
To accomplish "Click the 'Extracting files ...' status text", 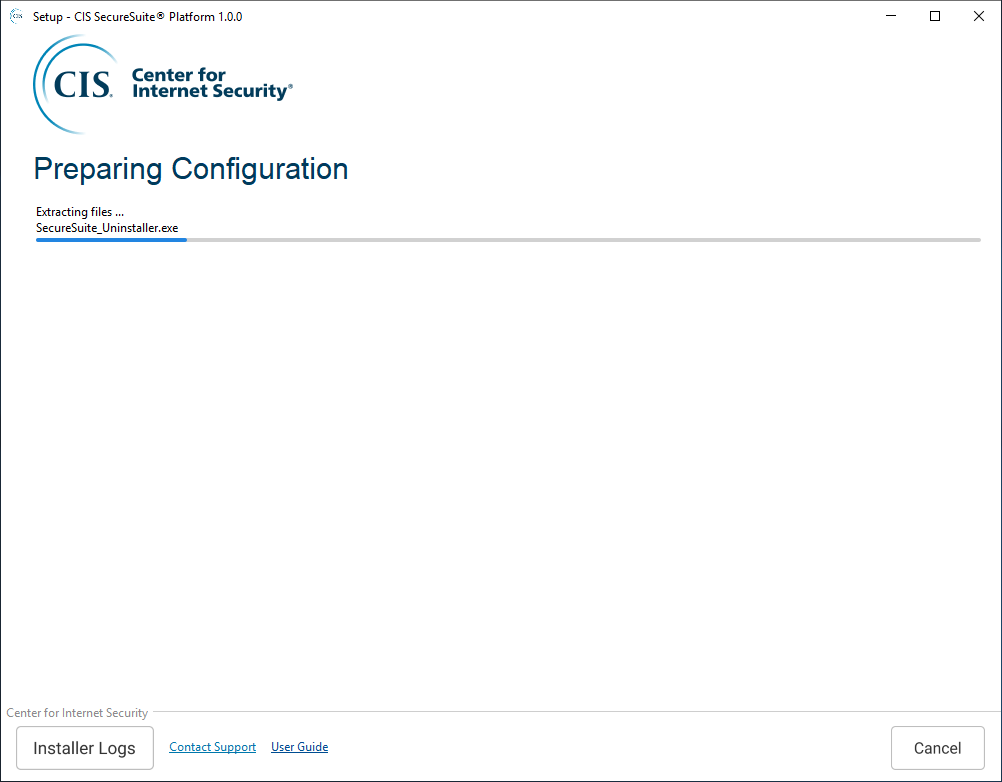I will pyautogui.click(x=80, y=211).
